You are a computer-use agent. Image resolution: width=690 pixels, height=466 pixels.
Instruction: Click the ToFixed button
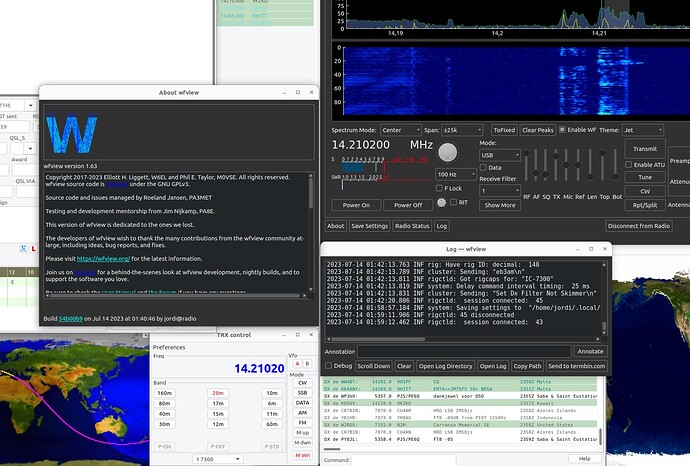504,130
